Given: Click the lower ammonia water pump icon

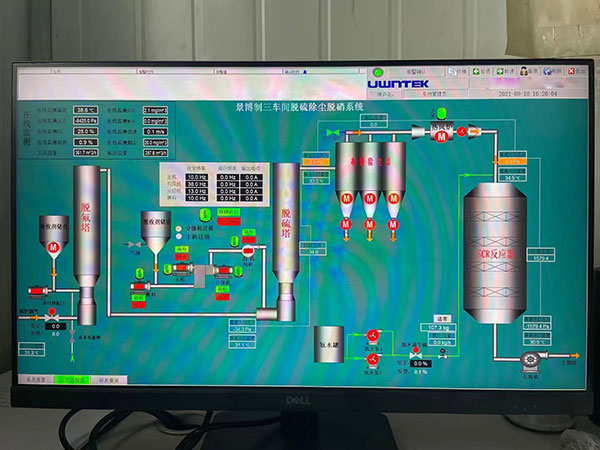Looking at the screenshot, I should 373,357.
